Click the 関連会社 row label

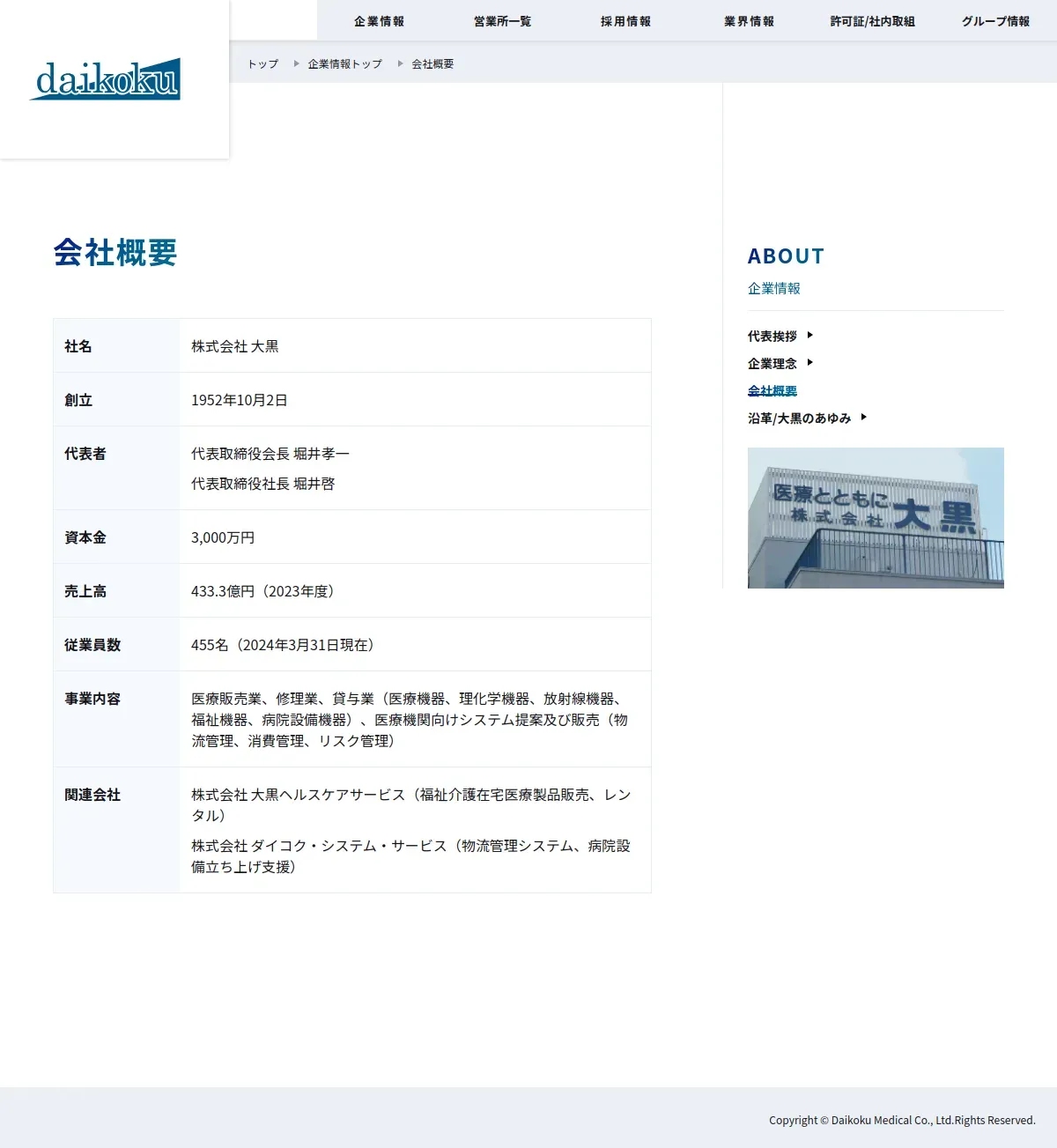coord(92,795)
